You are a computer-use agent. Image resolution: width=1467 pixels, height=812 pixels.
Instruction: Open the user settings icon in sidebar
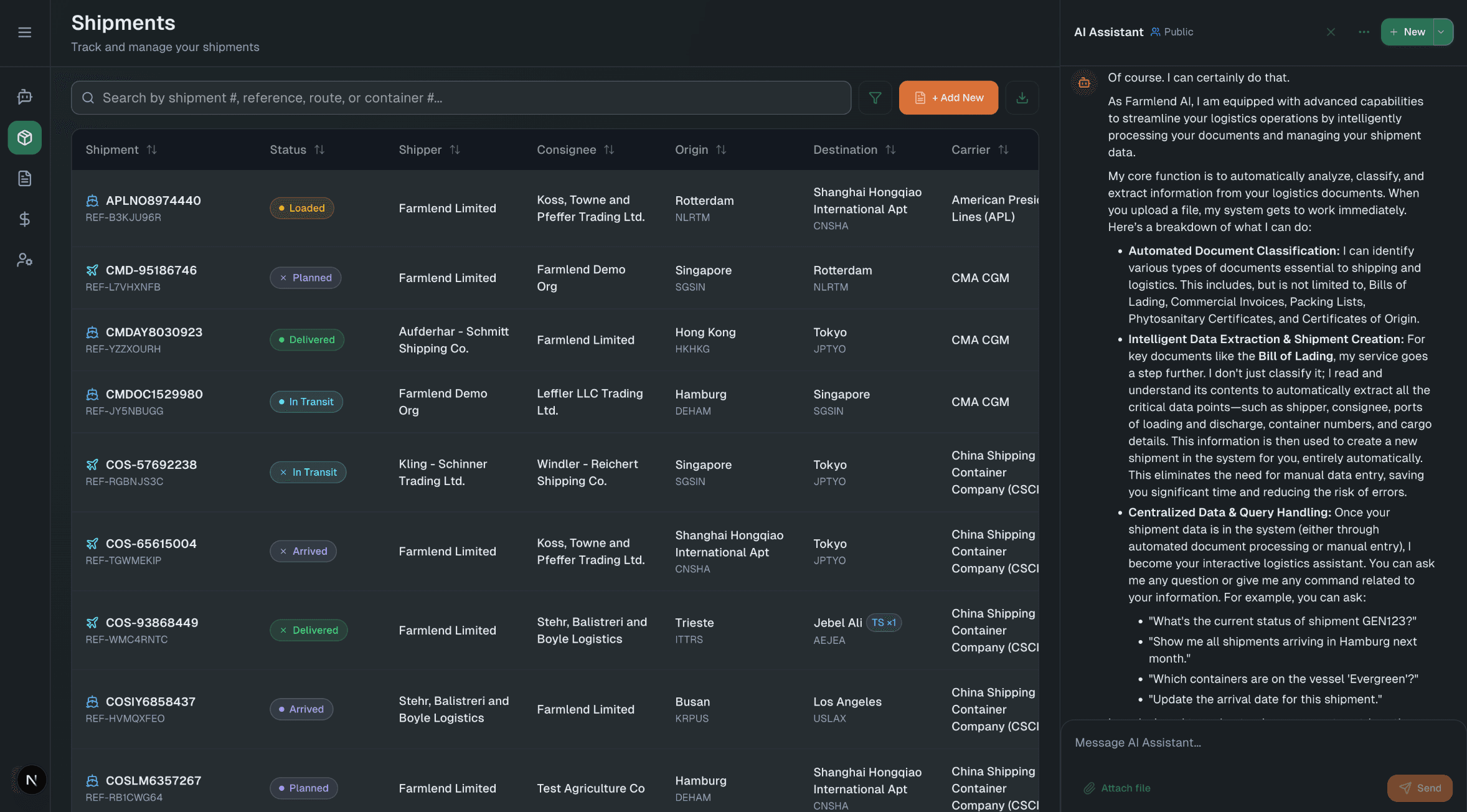point(25,260)
